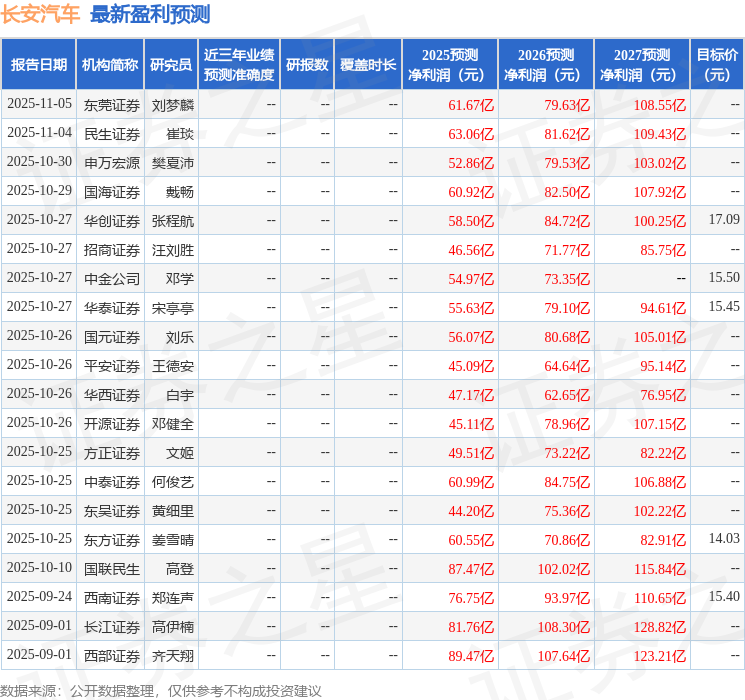This screenshot has width=745, height=700.
Task: Select analyst 齐天翔
Action: (173, 656)
